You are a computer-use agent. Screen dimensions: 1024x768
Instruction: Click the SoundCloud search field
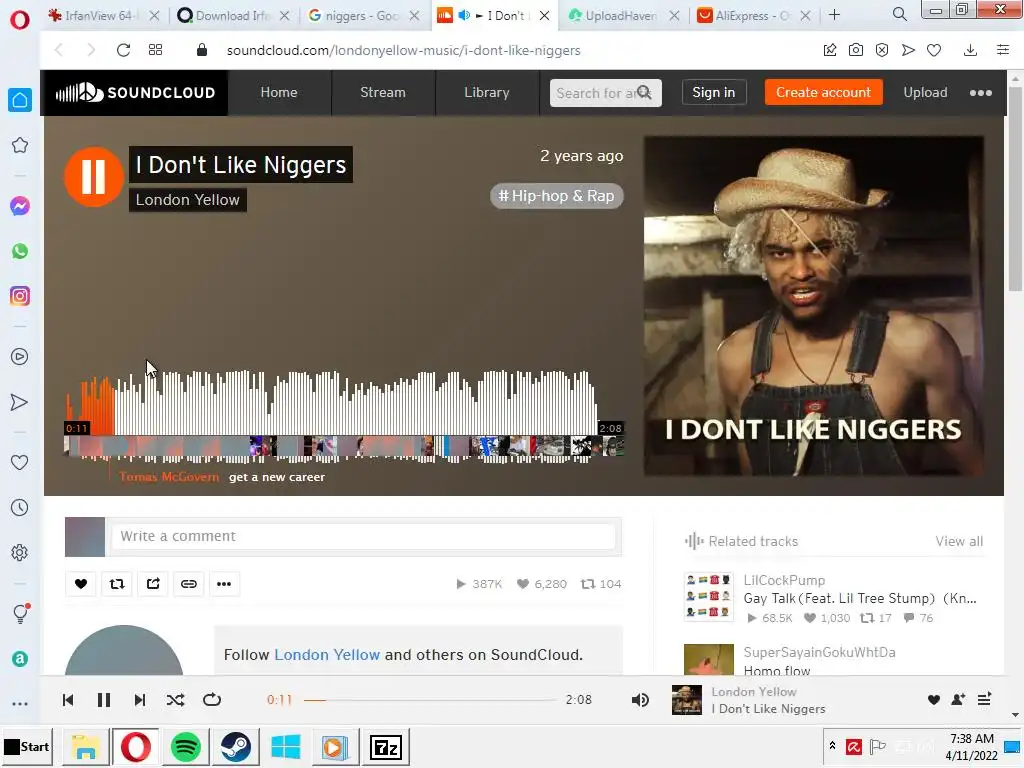(x=605, y=93)
